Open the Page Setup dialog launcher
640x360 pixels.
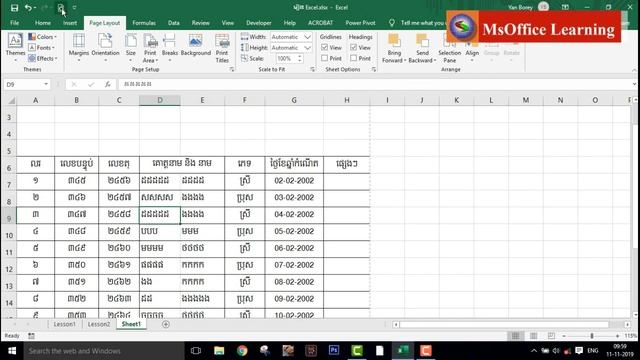pos(232,70)
